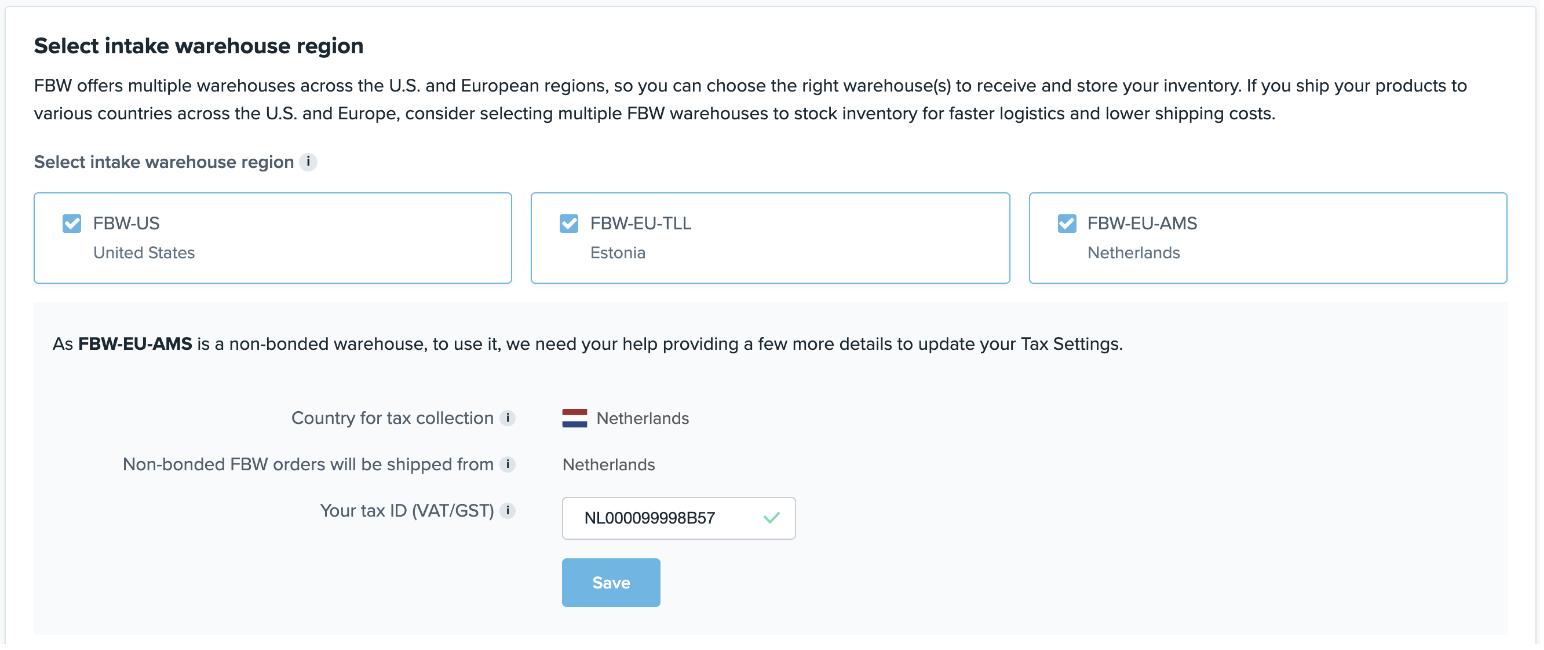
Task: Deselect the FBW-EU-AMS checkbox
Action: [1067, 223]
